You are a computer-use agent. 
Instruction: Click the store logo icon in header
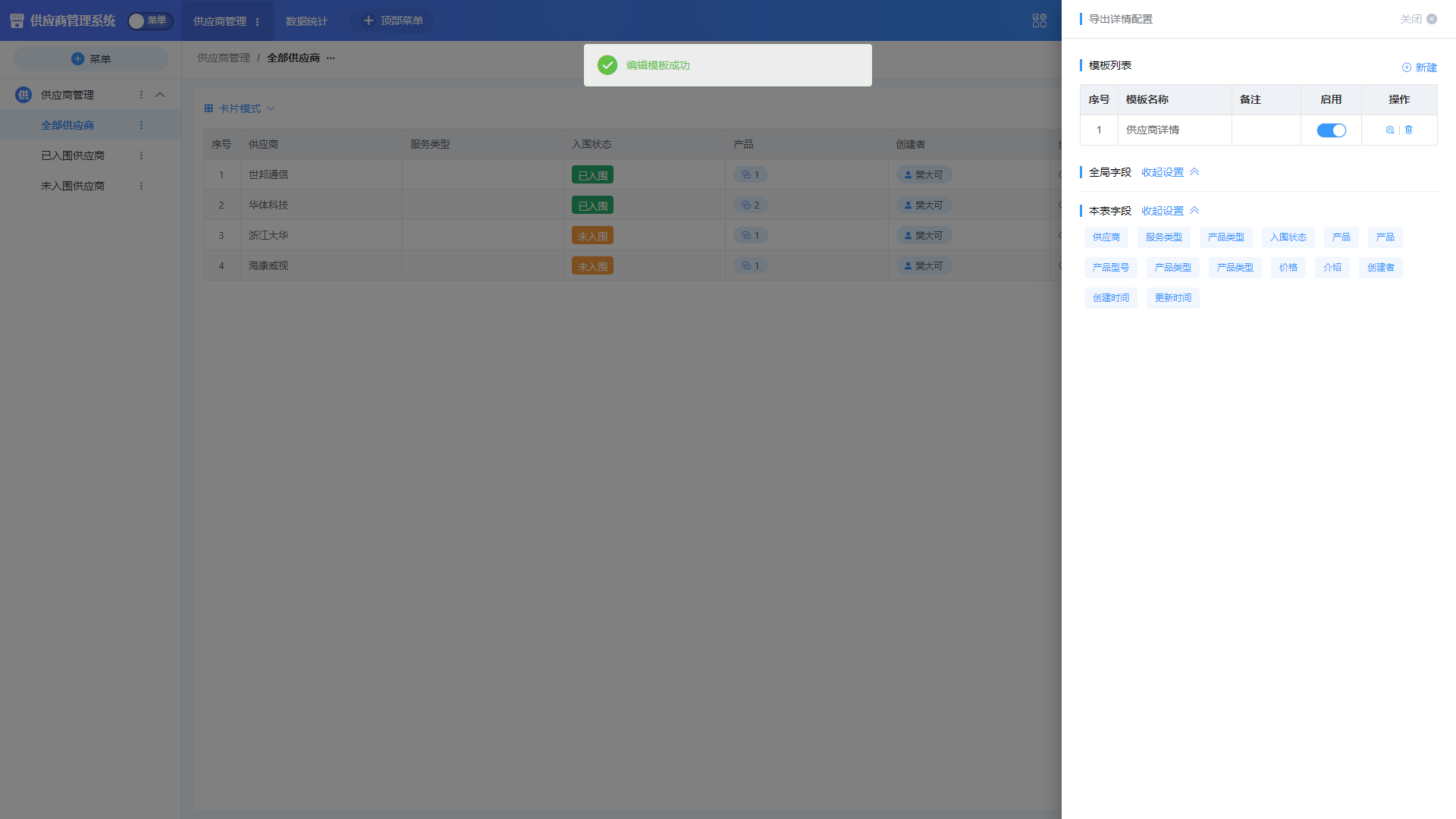[x=17, y=20]
